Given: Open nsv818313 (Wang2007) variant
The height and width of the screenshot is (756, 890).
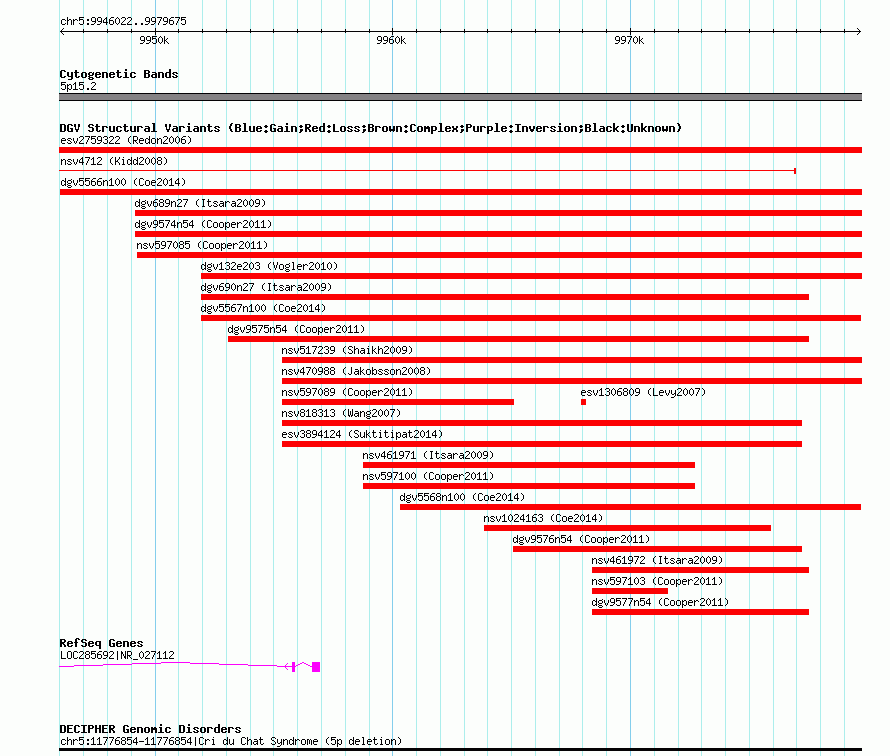Looking at the screenshot, I should [541, 423].
